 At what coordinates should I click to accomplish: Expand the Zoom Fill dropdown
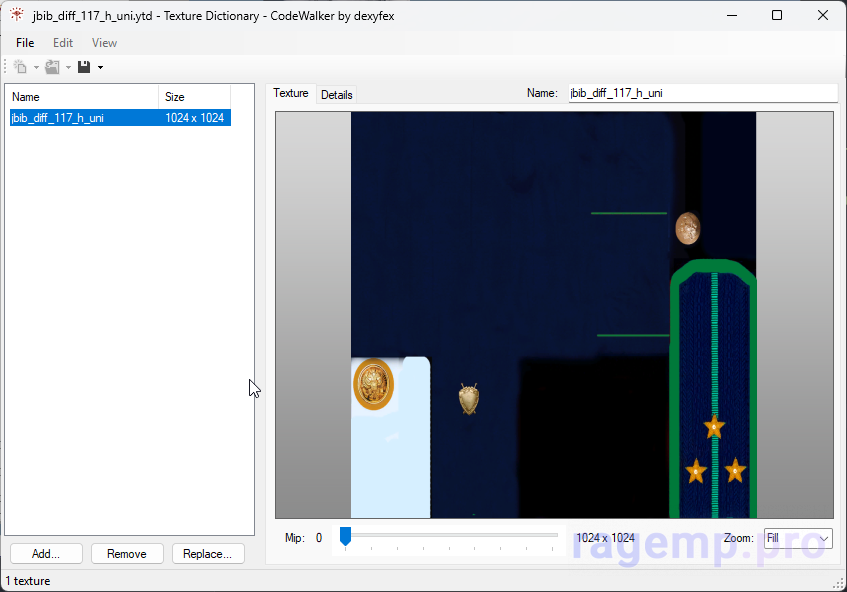798,538
